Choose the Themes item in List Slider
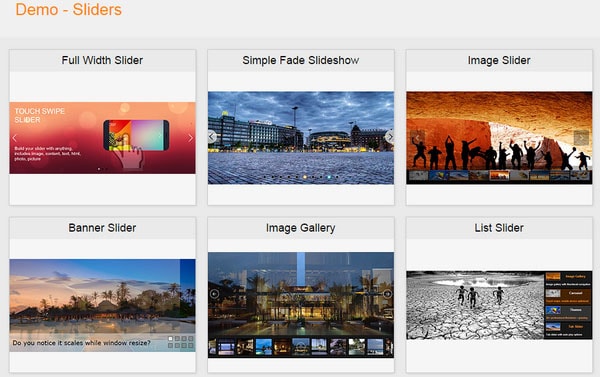Screen dimensions: 600x377 568,313
